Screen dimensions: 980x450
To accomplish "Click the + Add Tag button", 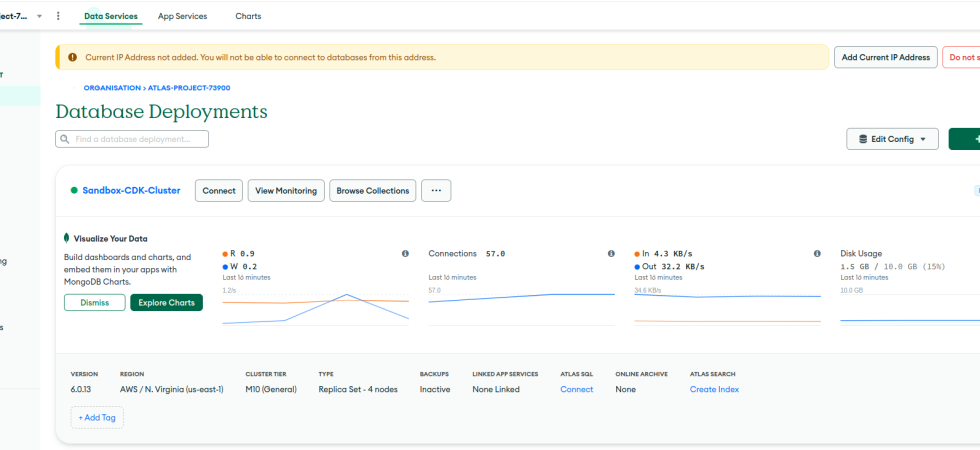I will [x=97, y=418].
